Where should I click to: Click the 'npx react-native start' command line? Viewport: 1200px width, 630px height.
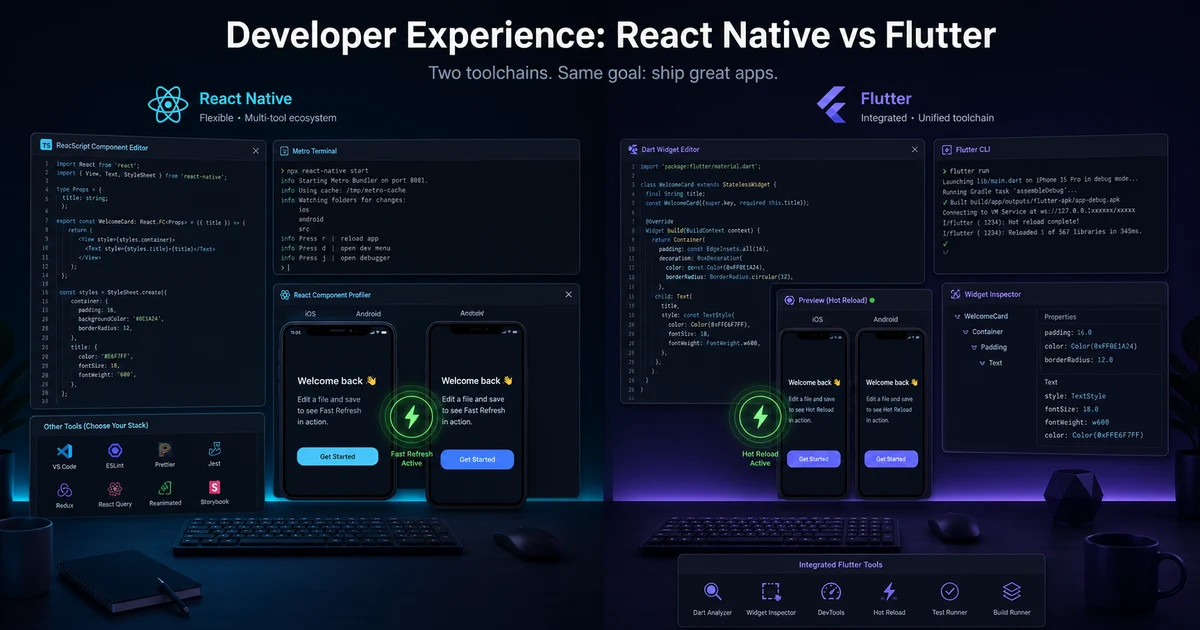(324, 171)
